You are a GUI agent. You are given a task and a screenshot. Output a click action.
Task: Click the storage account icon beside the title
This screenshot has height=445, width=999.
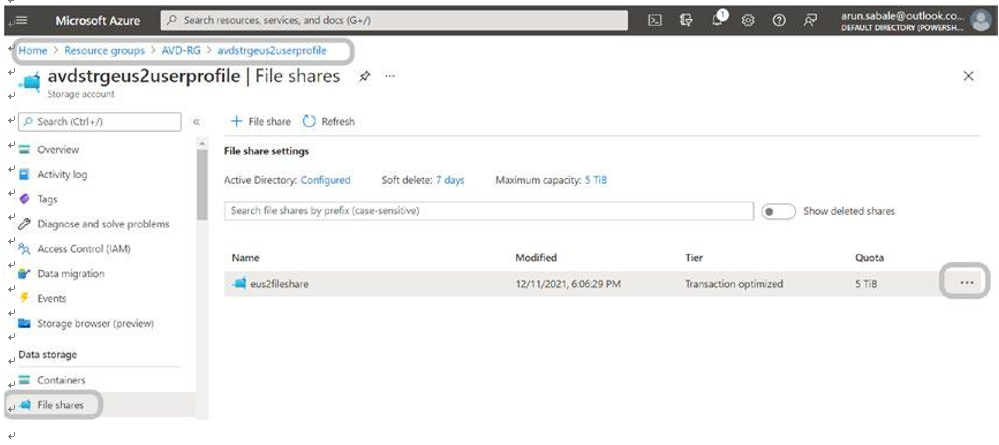[31, 83]
